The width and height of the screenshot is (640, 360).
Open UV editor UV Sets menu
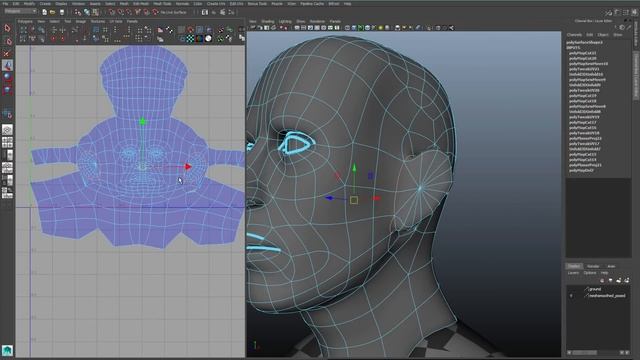click(116, 21)
